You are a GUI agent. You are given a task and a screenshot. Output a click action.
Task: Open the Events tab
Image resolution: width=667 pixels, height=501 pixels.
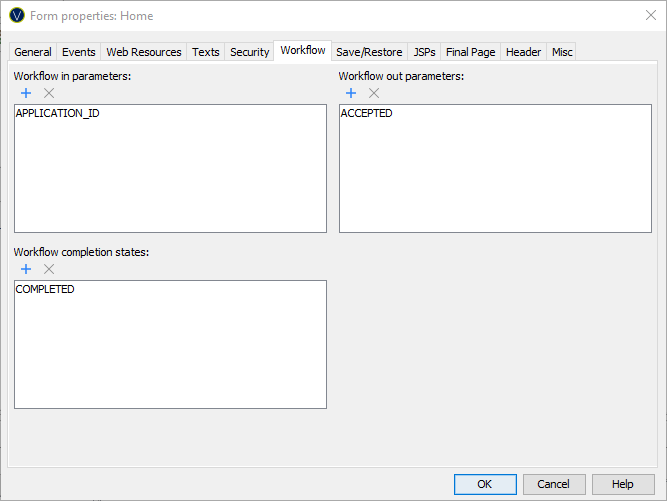tap(79, 52)
